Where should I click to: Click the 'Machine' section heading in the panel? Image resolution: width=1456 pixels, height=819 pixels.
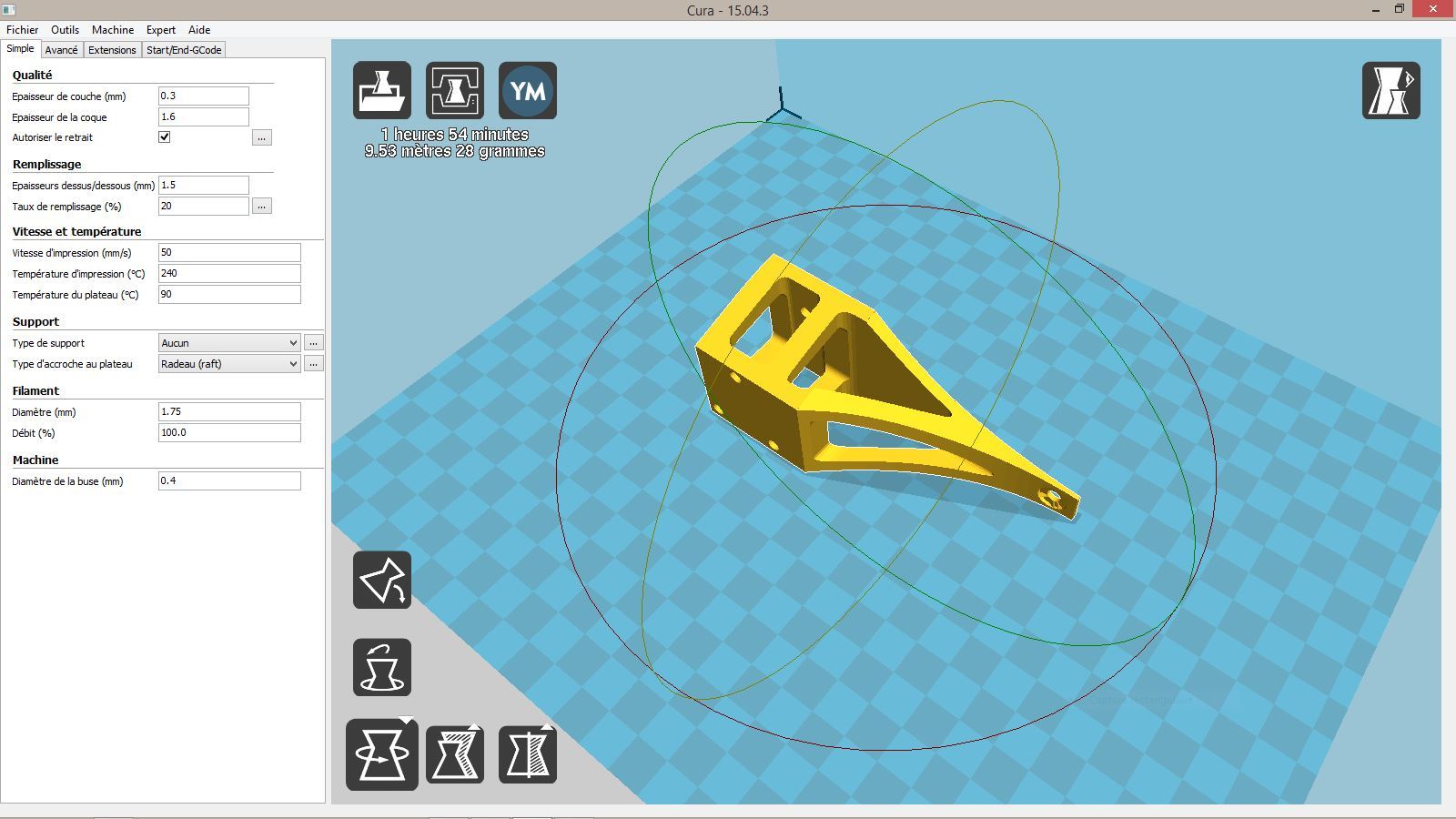click(35, 460)
